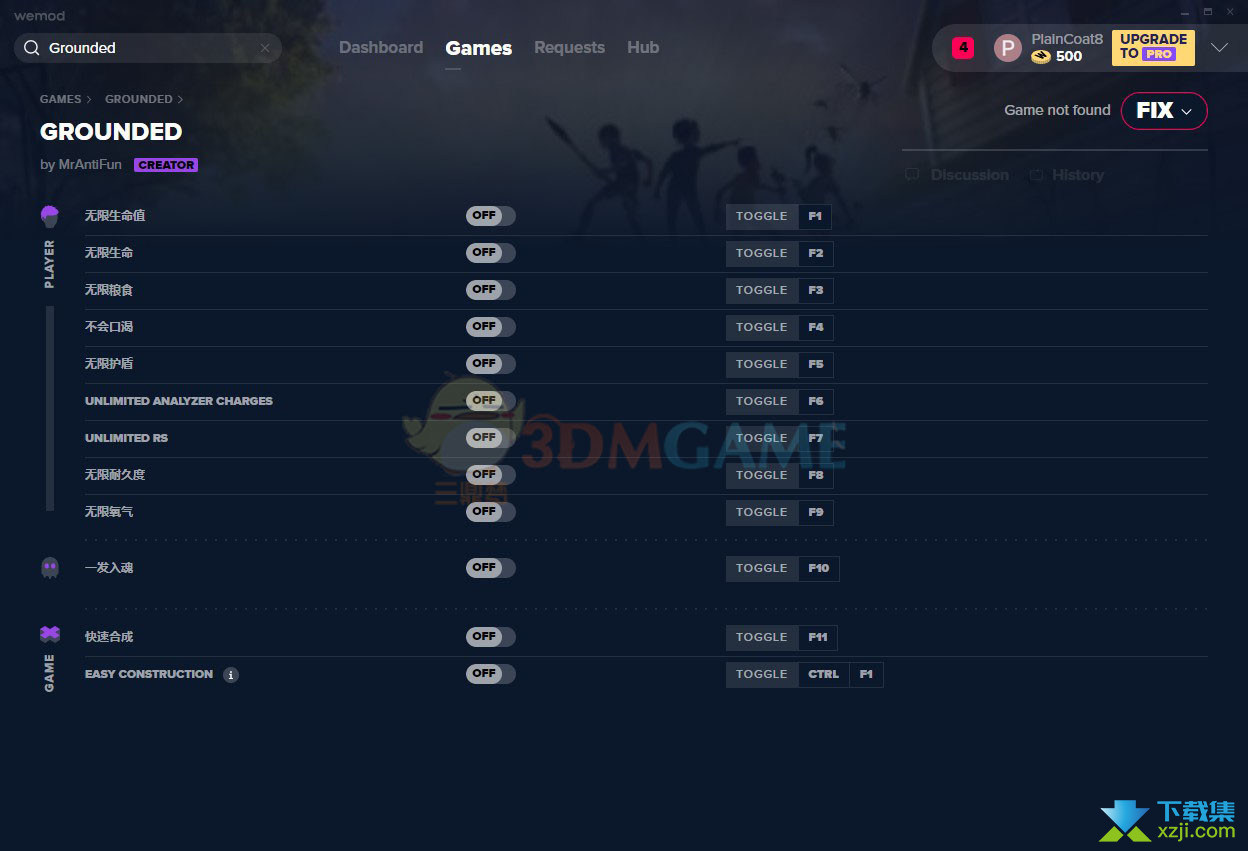Image resolution: width=1248 pixels, height=851 pixels.
Task: Enable the 一发入魂 switch
Action: (x=490, y=568)
